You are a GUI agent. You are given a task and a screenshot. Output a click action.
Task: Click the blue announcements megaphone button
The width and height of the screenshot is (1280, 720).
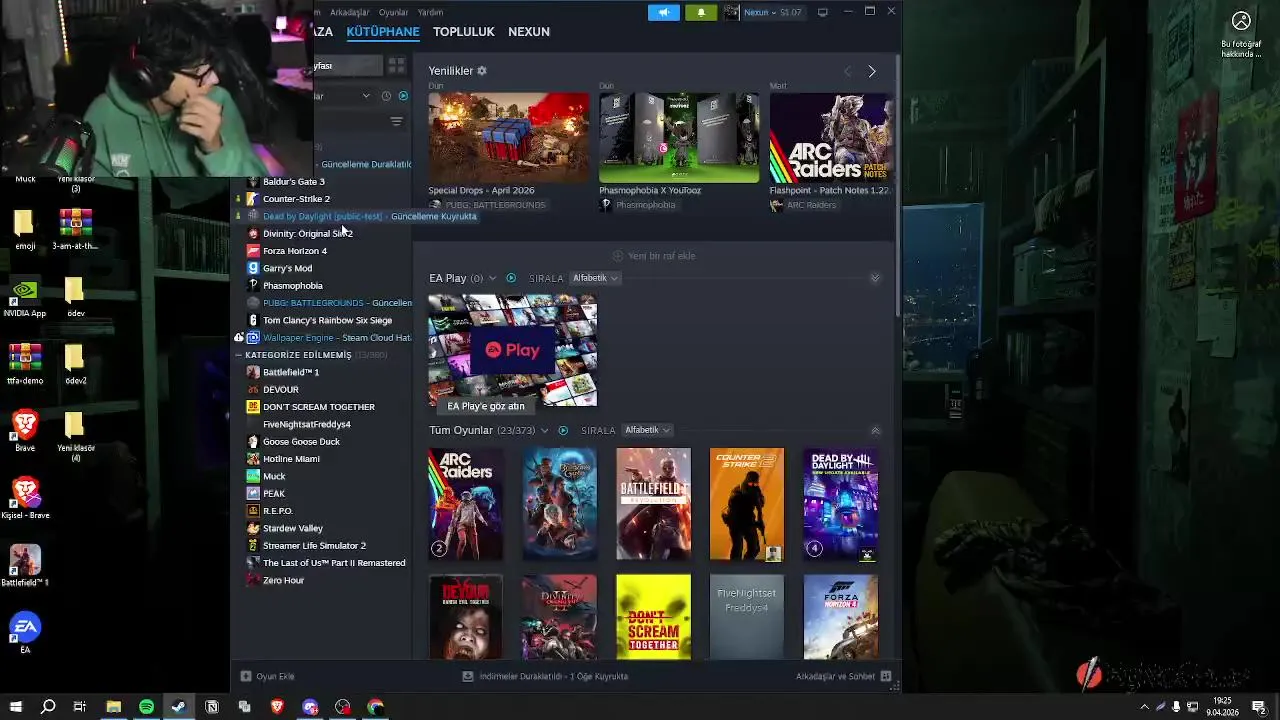point(663,12)
